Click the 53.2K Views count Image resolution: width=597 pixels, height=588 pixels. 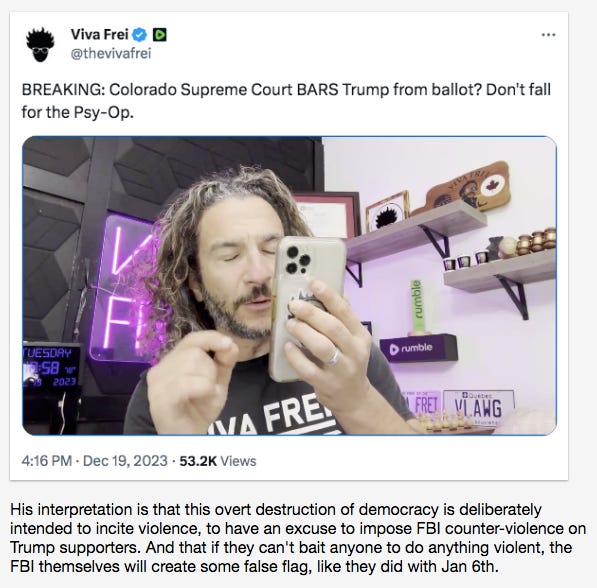point(217,461)
